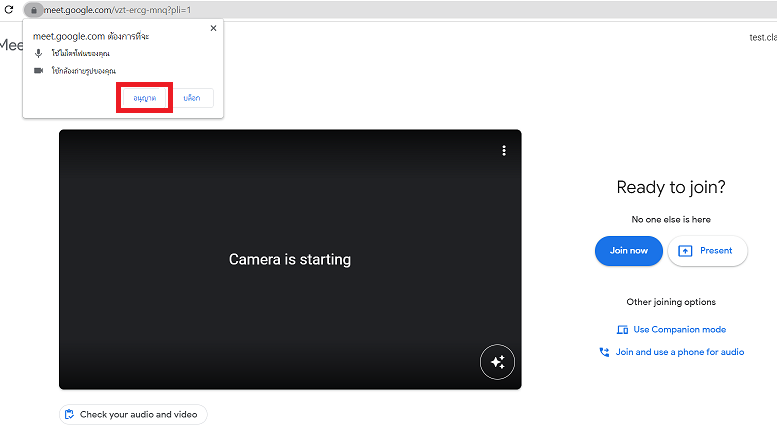
Task: Click Join and use a phone for audio
Action: coord(671,352)
